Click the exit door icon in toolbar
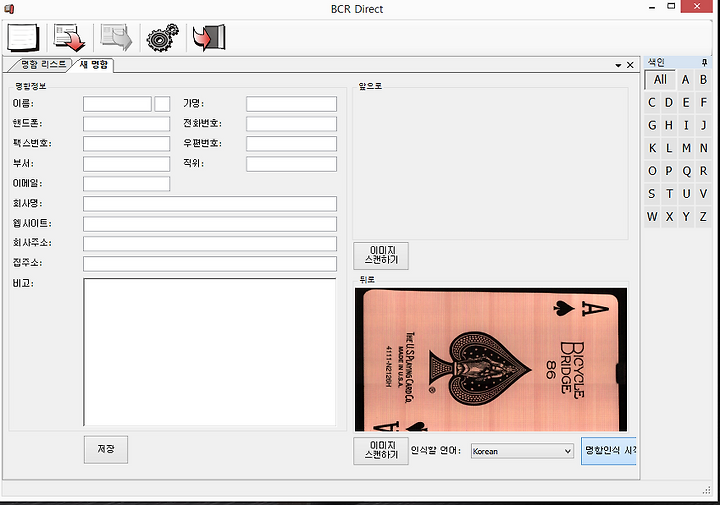 (x=209, y=37)
